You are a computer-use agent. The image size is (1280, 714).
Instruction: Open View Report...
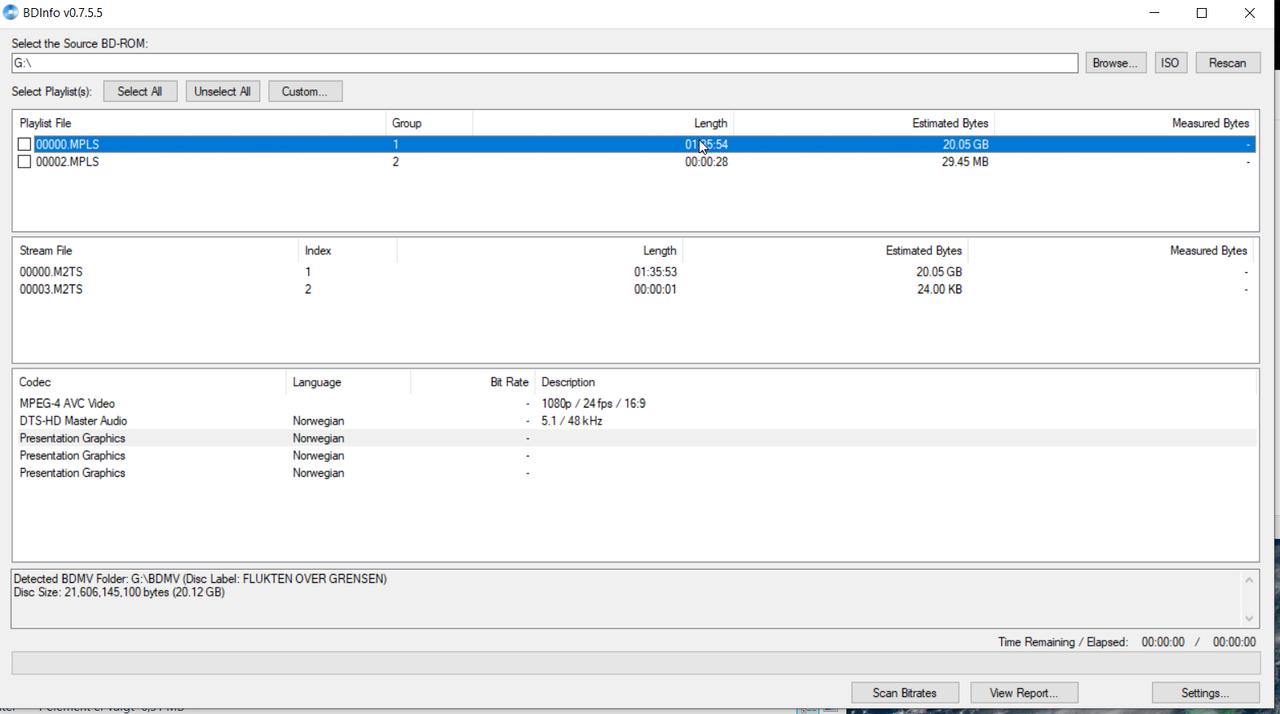(1023, 693)
